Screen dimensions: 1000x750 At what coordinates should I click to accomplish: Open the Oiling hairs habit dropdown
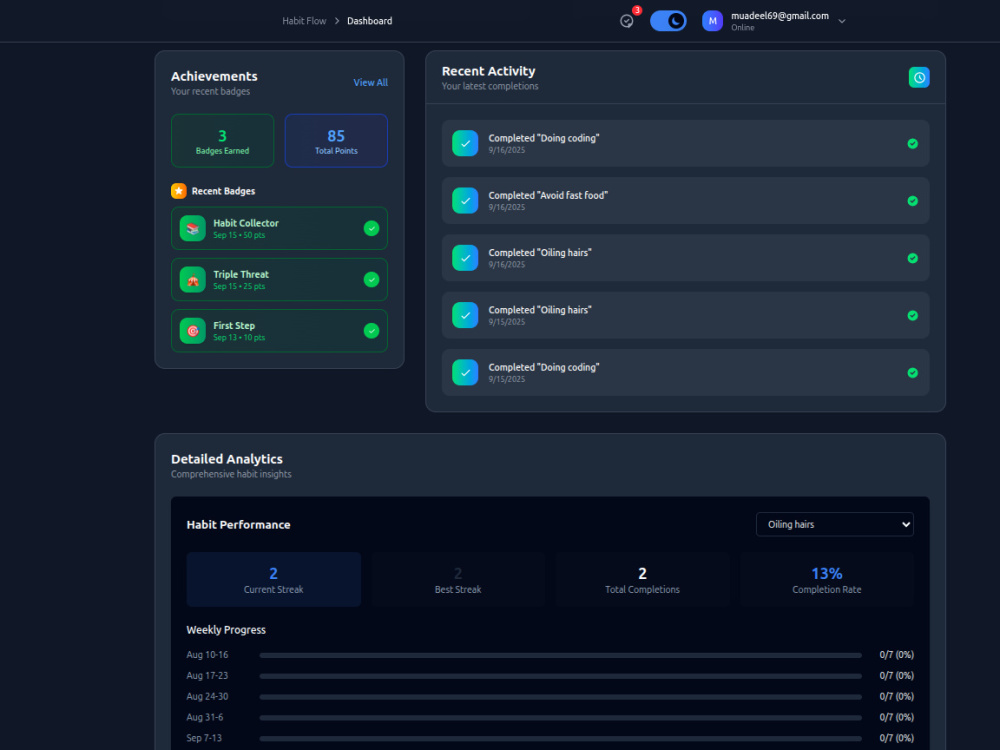click(835, 524)
